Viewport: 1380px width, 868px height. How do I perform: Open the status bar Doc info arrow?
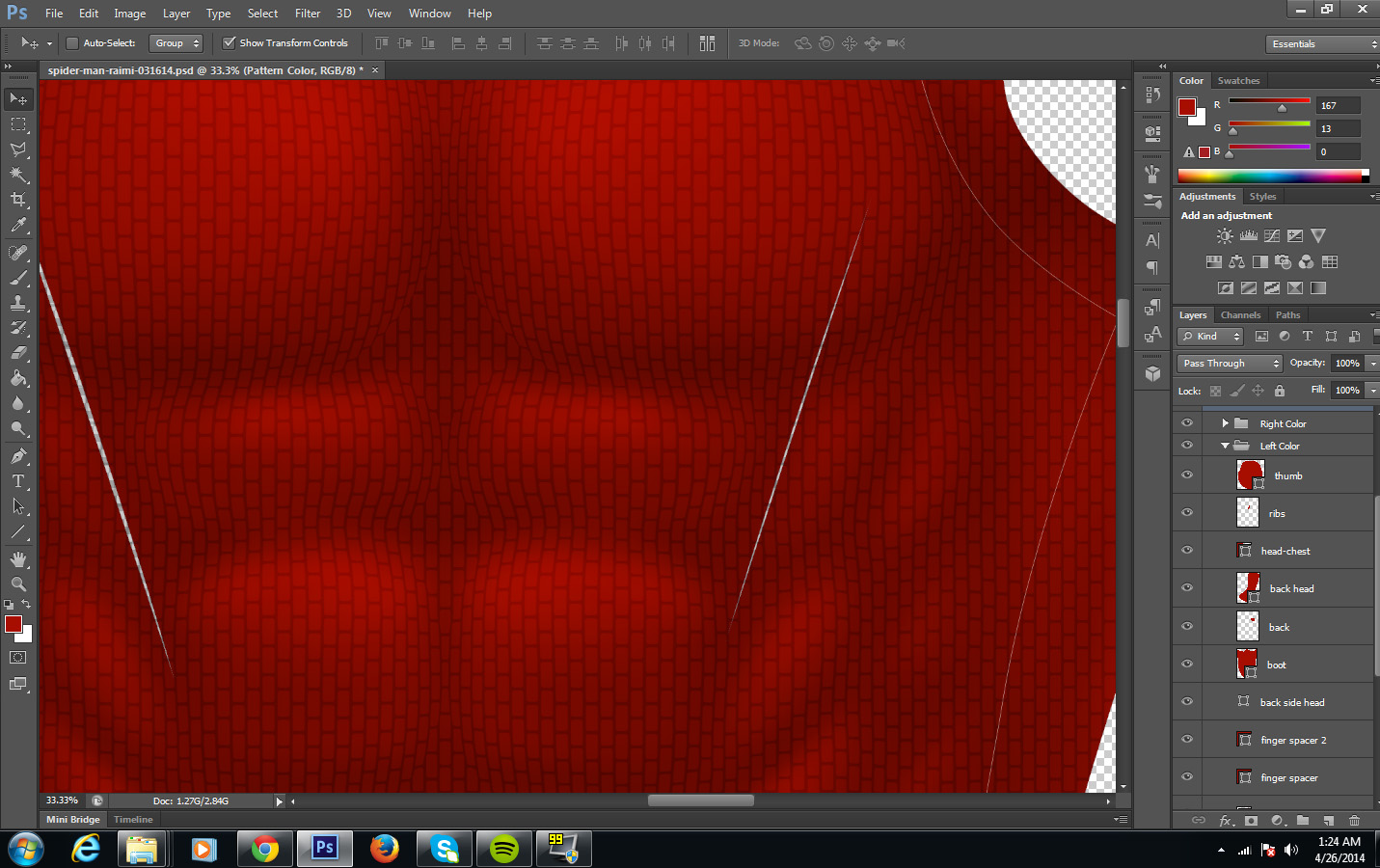coord(280,801)
